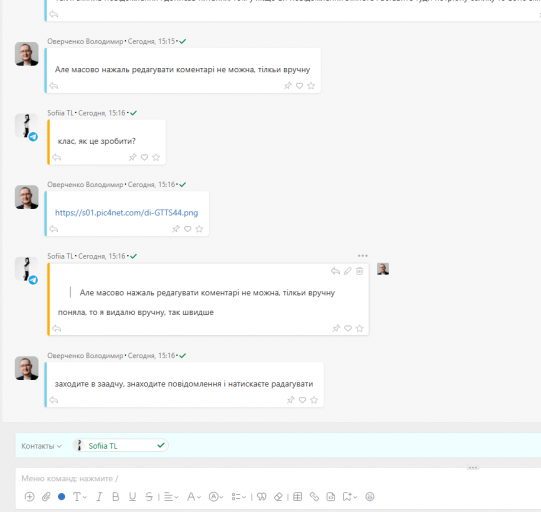
Task: Click the text 'заходите в заадчу, знаходите повідомлення'
Action: coord(138,384)
